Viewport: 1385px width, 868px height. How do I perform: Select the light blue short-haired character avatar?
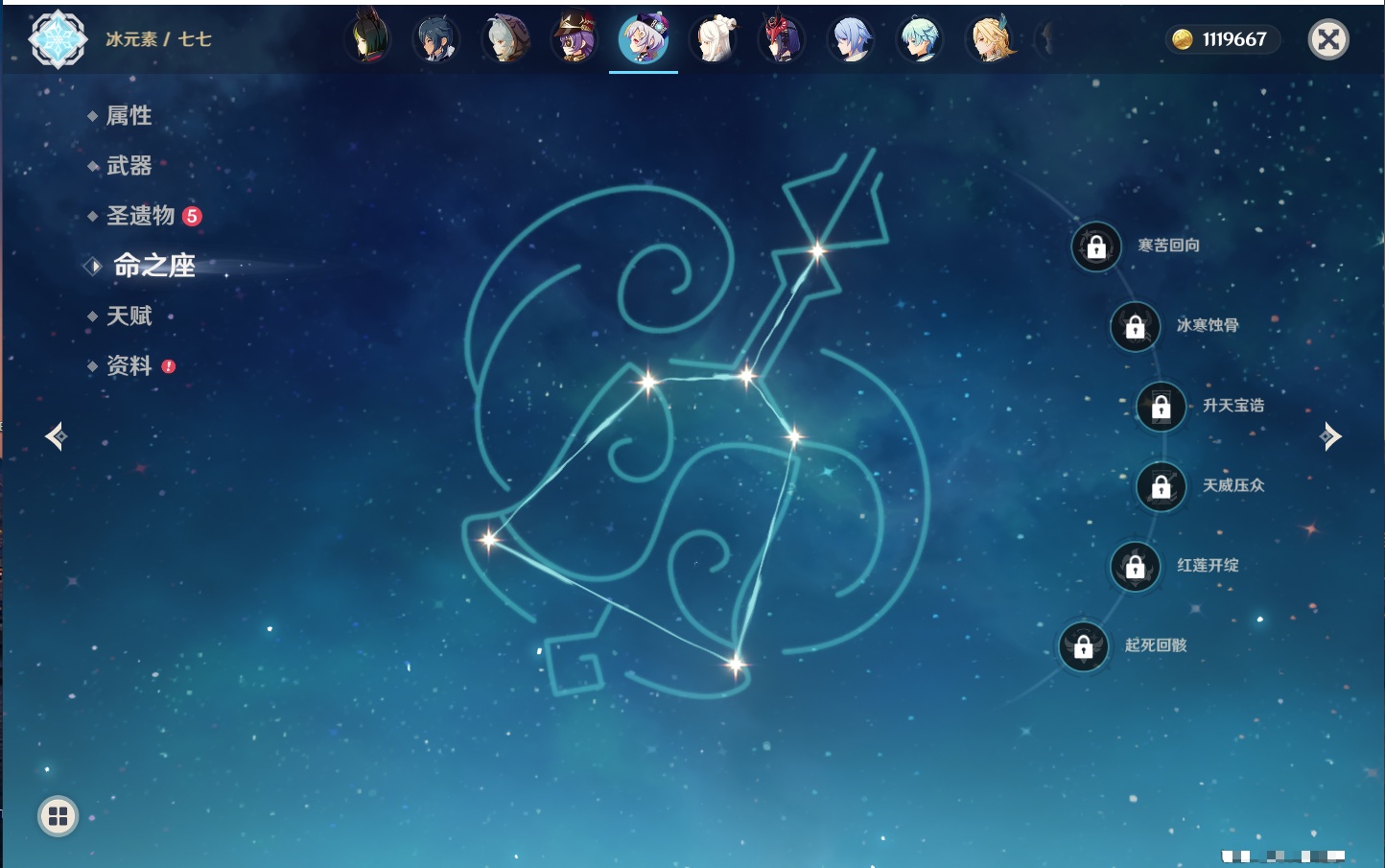tap(851, 40)
